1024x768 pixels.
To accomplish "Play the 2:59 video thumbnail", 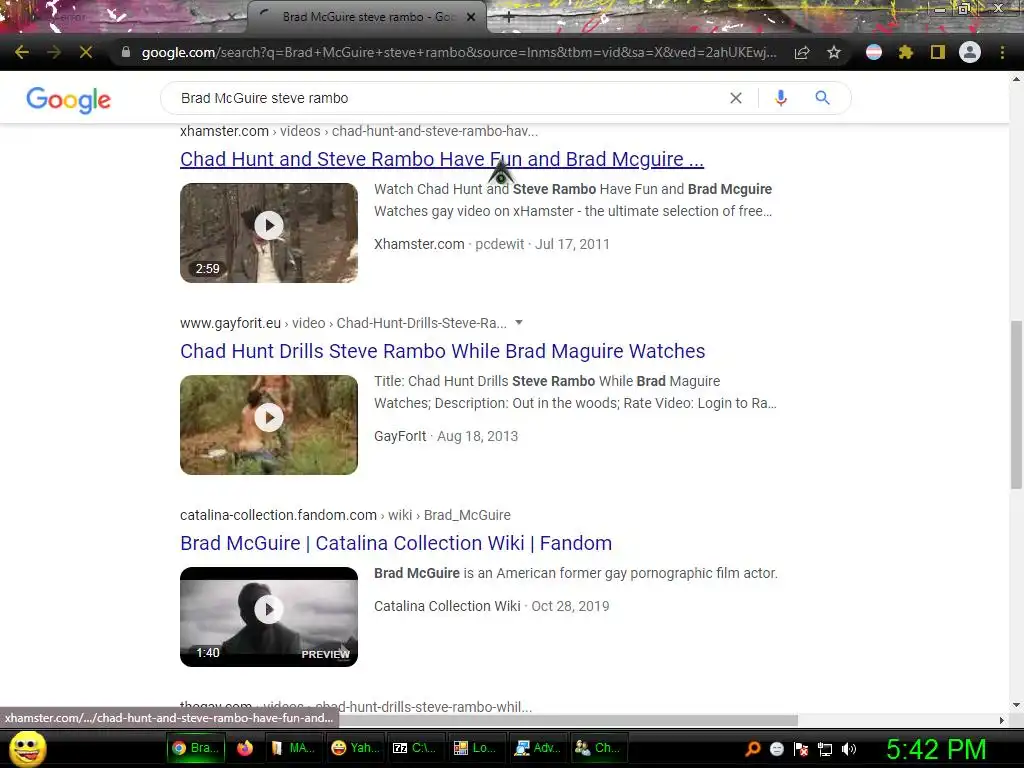I will (269, 233).
